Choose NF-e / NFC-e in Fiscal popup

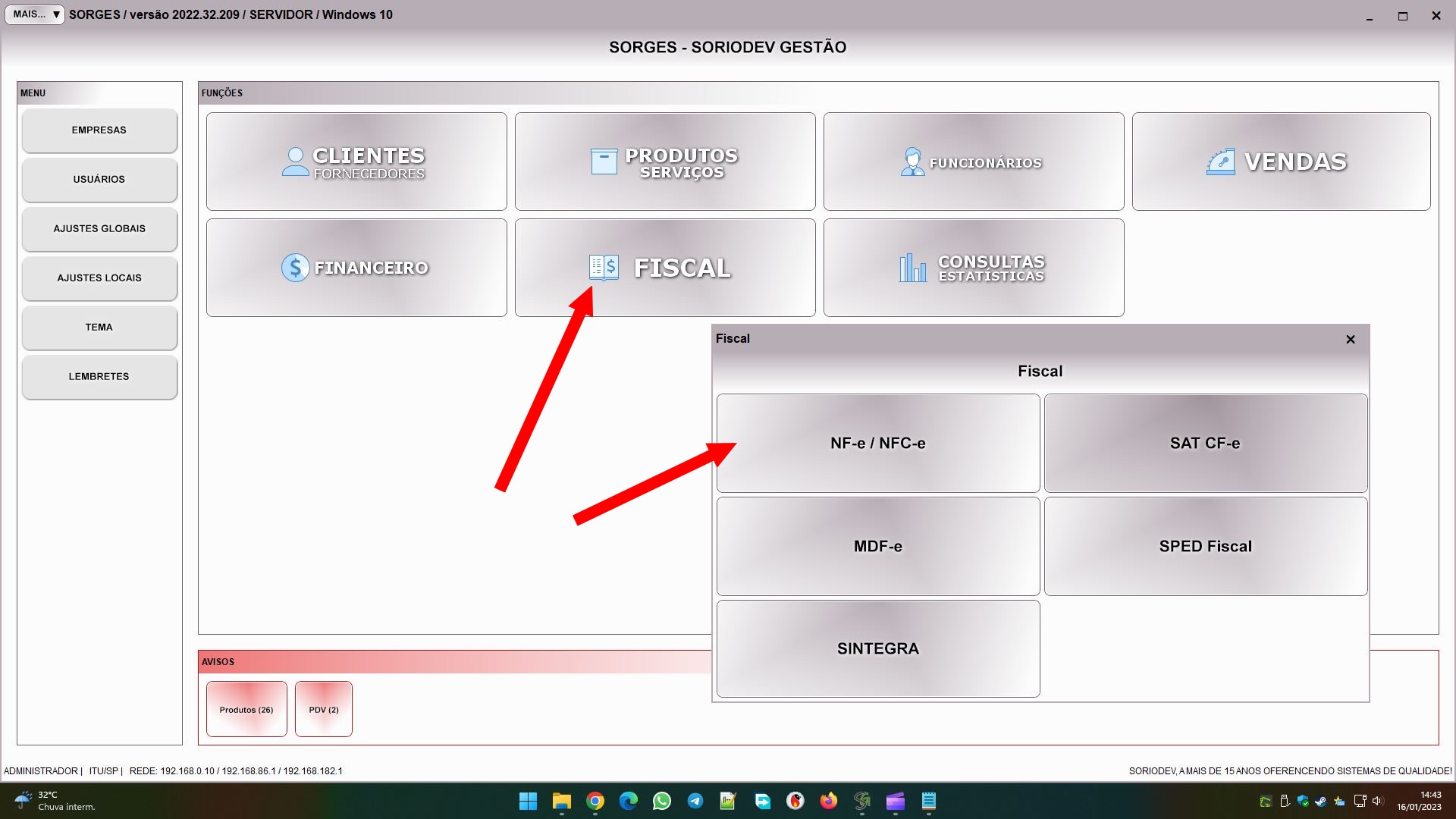878,443
